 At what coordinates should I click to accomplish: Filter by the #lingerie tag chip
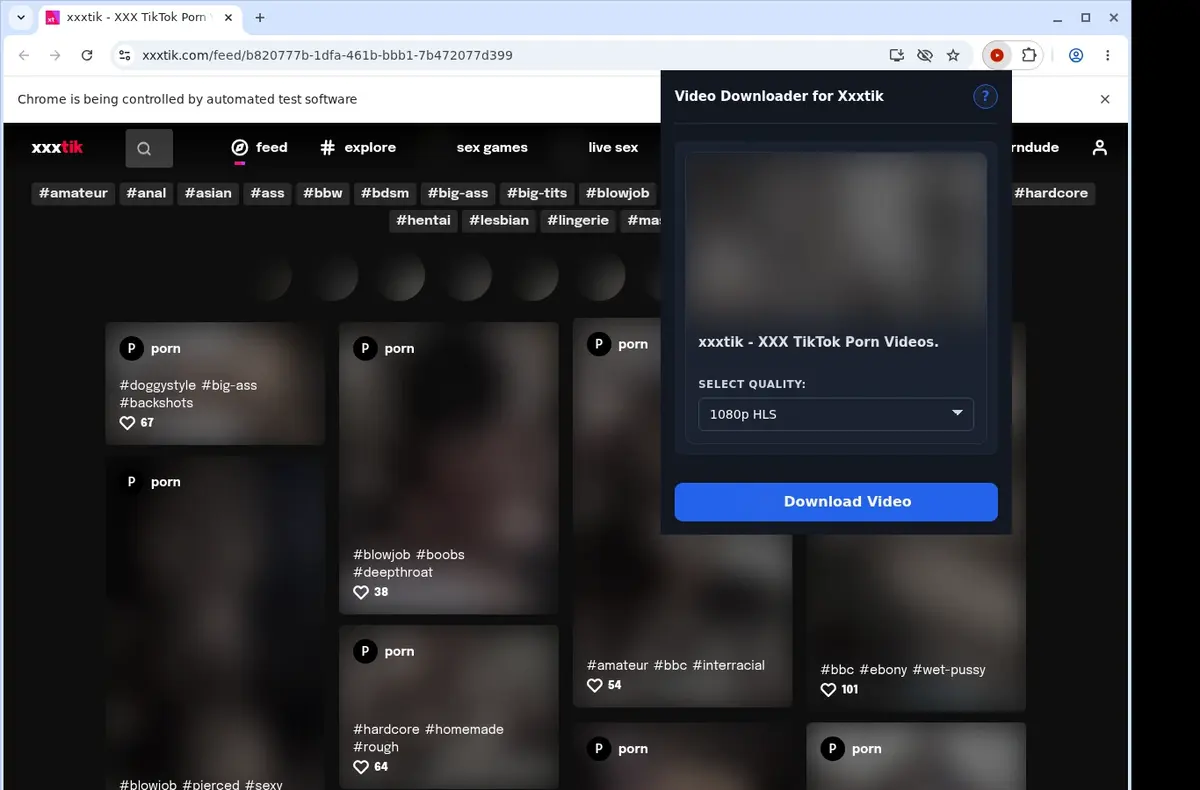(x=578, y=220)
